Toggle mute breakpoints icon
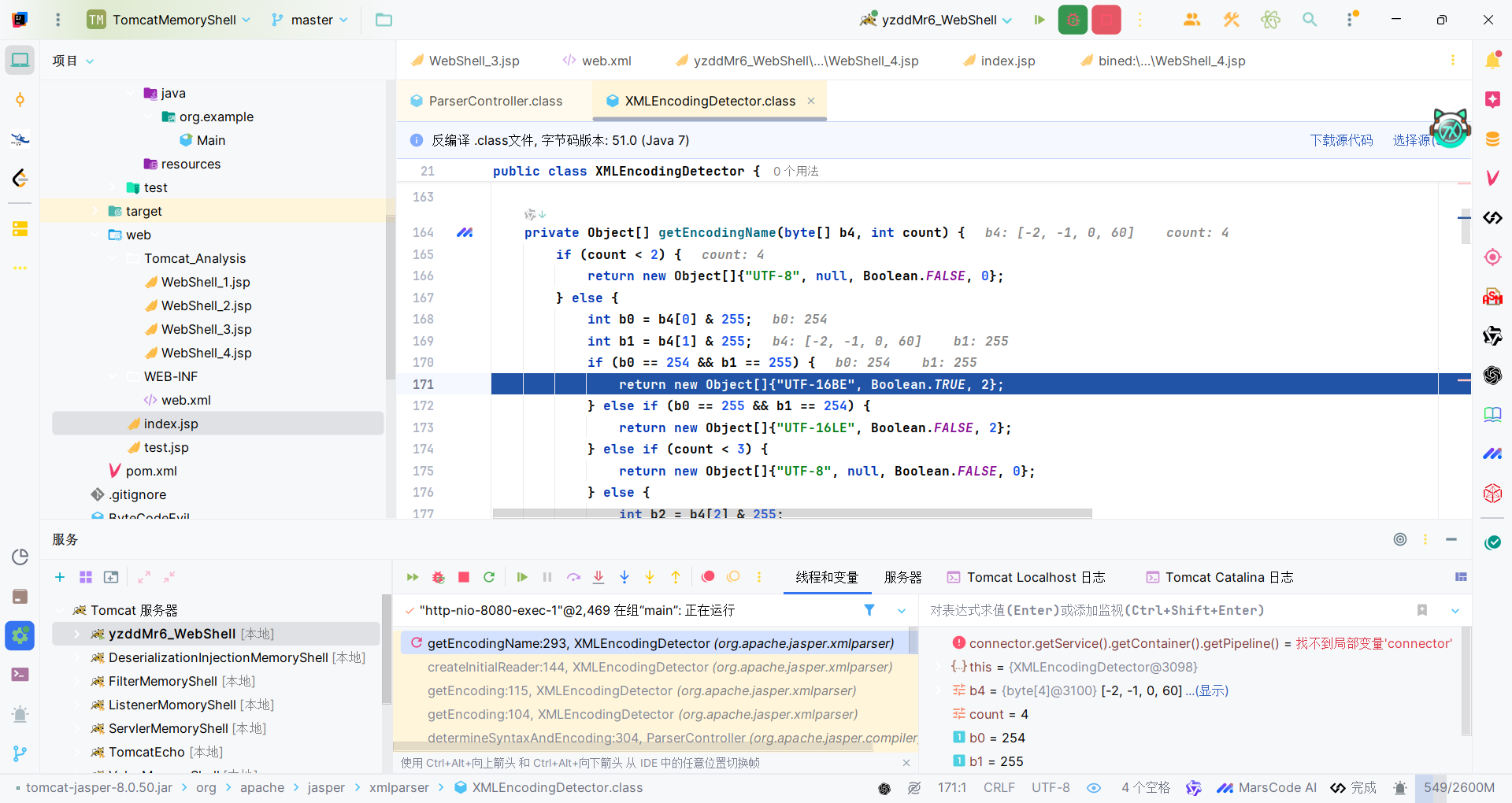The image size is (1512, 803). click(733, 577)
